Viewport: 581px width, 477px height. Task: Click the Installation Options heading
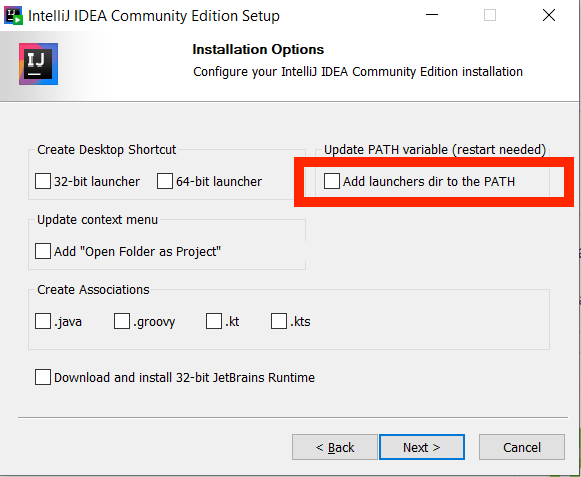(258, 49)
